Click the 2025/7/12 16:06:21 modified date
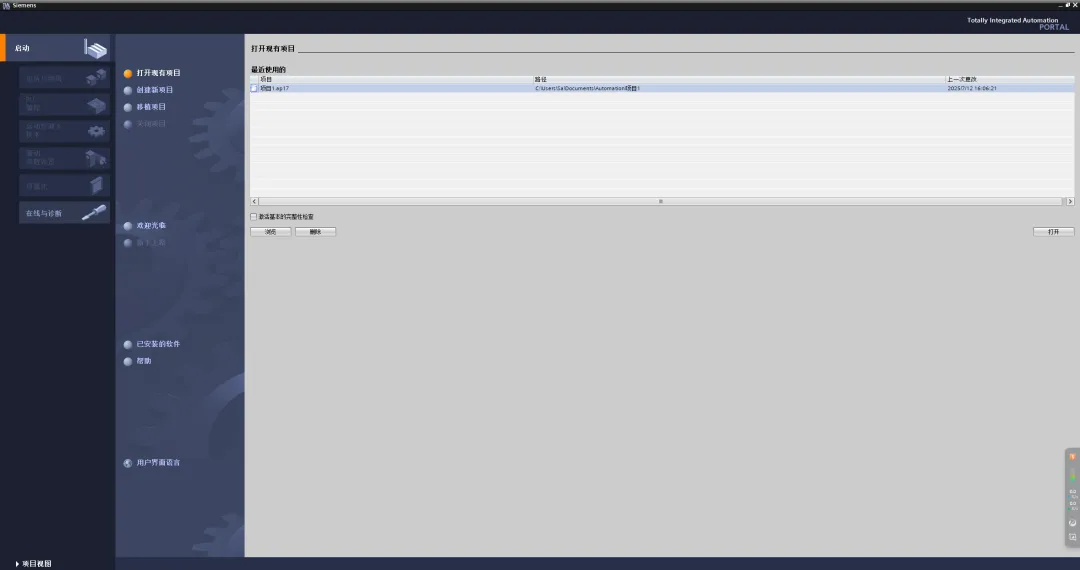Screen dimensions: 1080x570 (x=972, y=88)
